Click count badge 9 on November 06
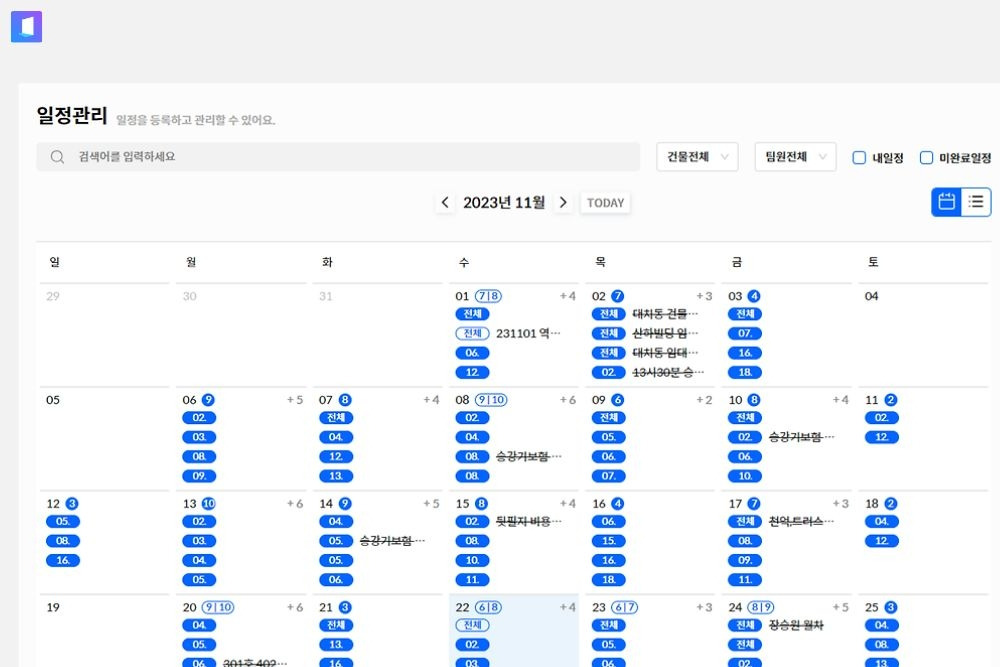The width and height of the screenshot is (1000, 667). 208,400
